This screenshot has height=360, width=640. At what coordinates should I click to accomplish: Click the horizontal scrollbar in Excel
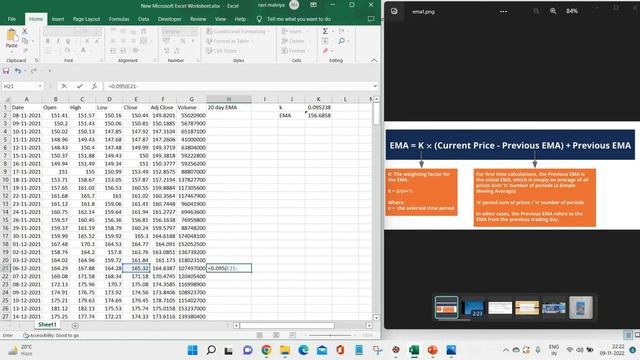287,325
